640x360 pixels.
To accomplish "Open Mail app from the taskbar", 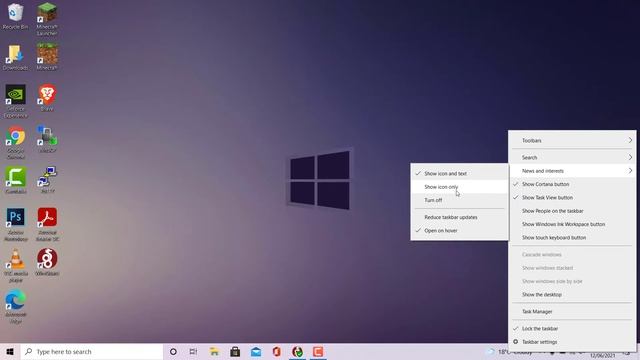I will (256, 351).
